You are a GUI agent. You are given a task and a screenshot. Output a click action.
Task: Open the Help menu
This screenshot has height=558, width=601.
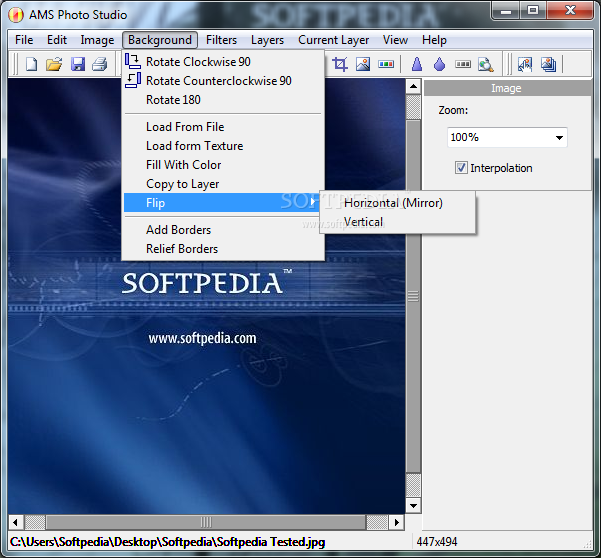(x=434, y=40)
